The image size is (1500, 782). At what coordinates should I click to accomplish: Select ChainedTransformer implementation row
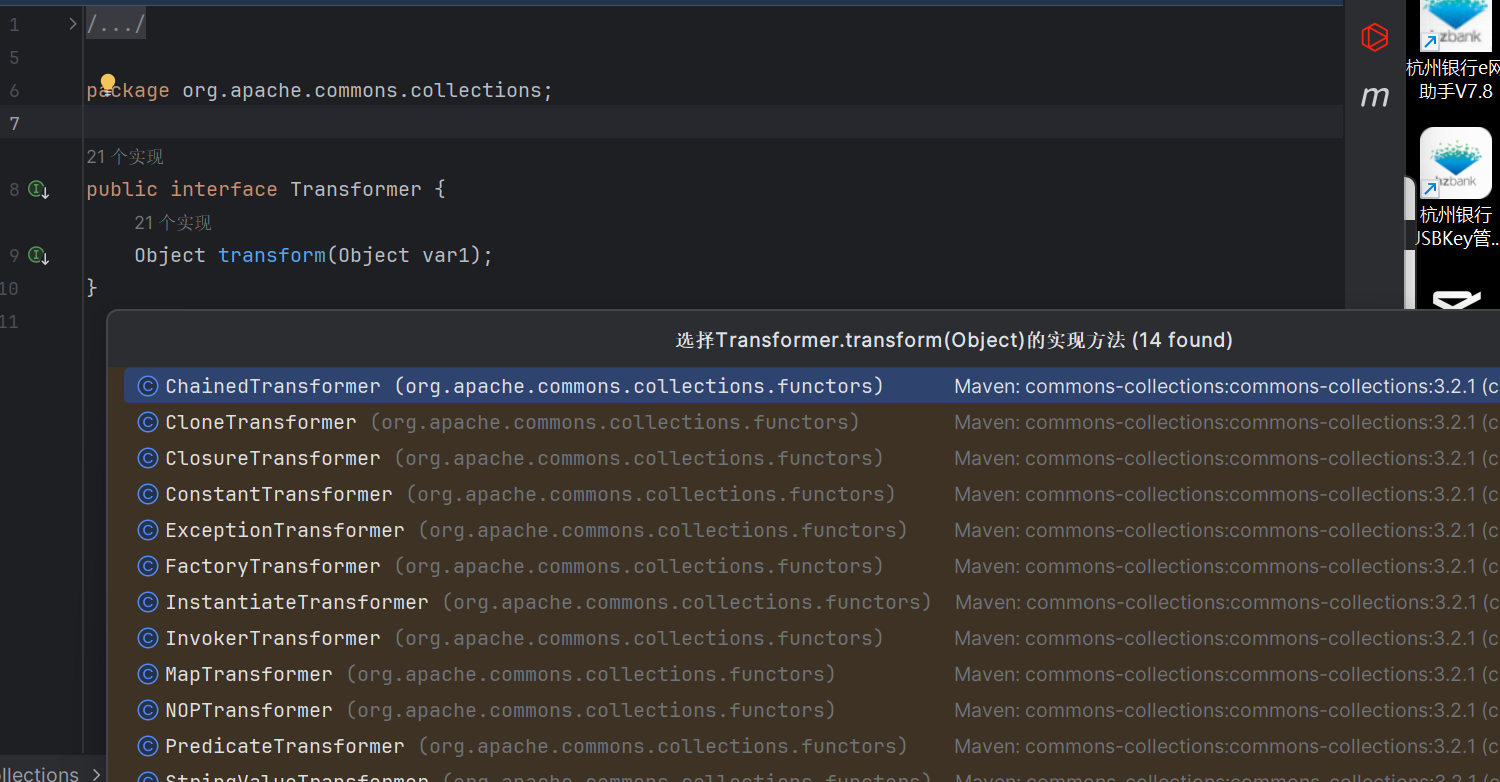811,386
